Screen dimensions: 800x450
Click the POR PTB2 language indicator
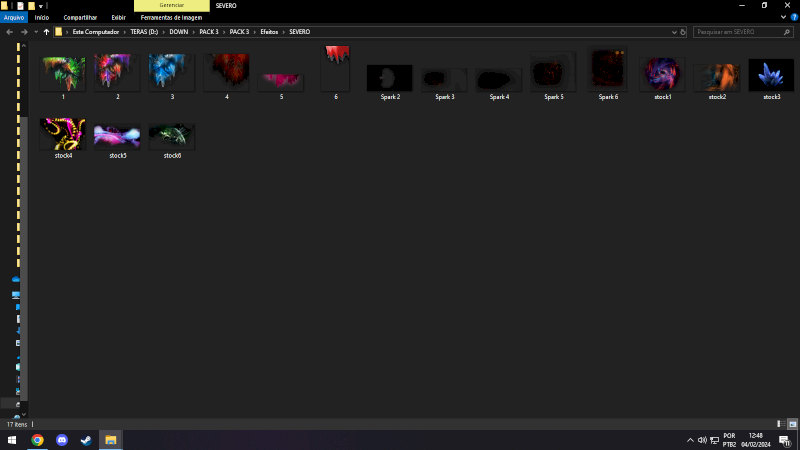coord(730,440)
